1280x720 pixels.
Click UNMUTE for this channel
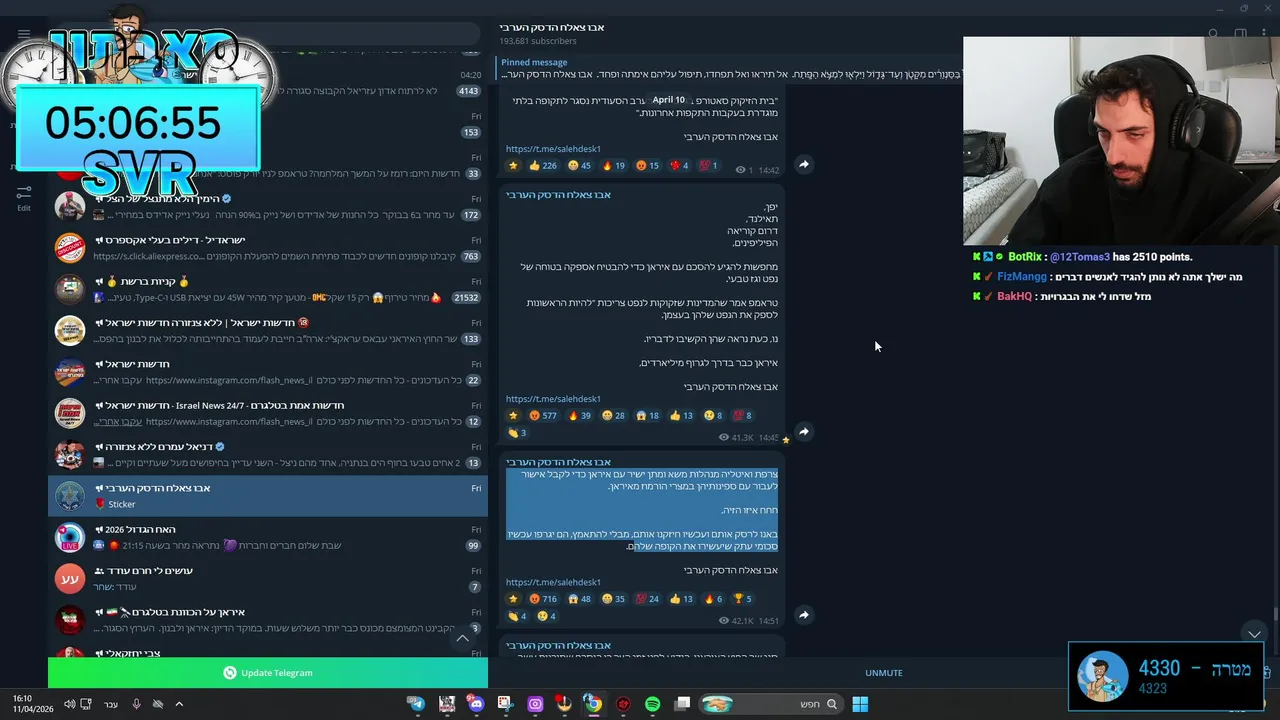[x=884, y=673]
